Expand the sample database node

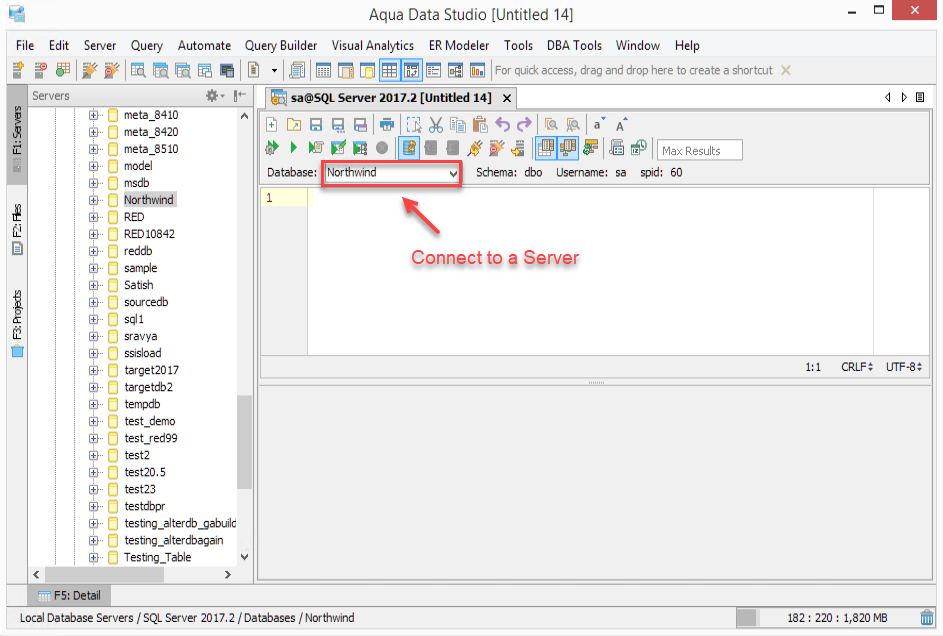tap(93, 268)
